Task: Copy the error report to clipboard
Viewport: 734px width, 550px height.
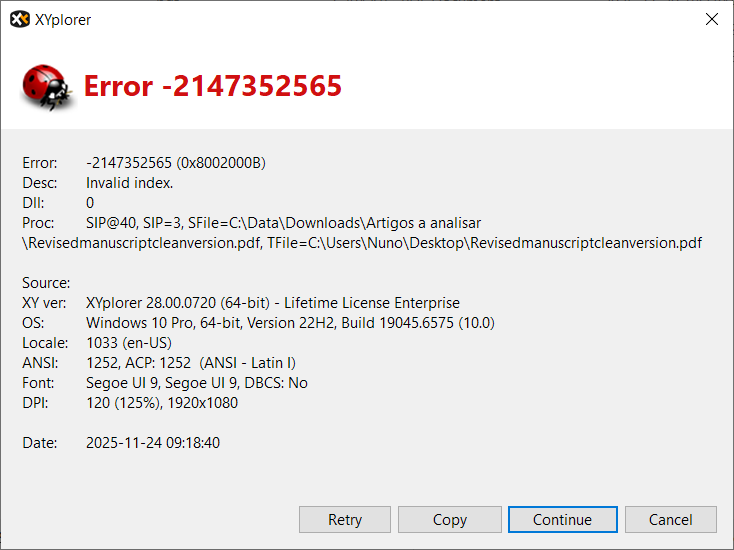Action: click(x=449, y=519)
